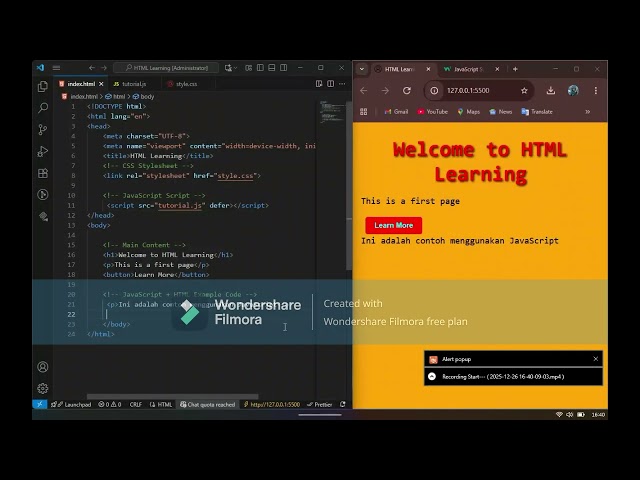The image size is (640, 480).
Task: Click the style.css link in code
Action: [235, 176]
